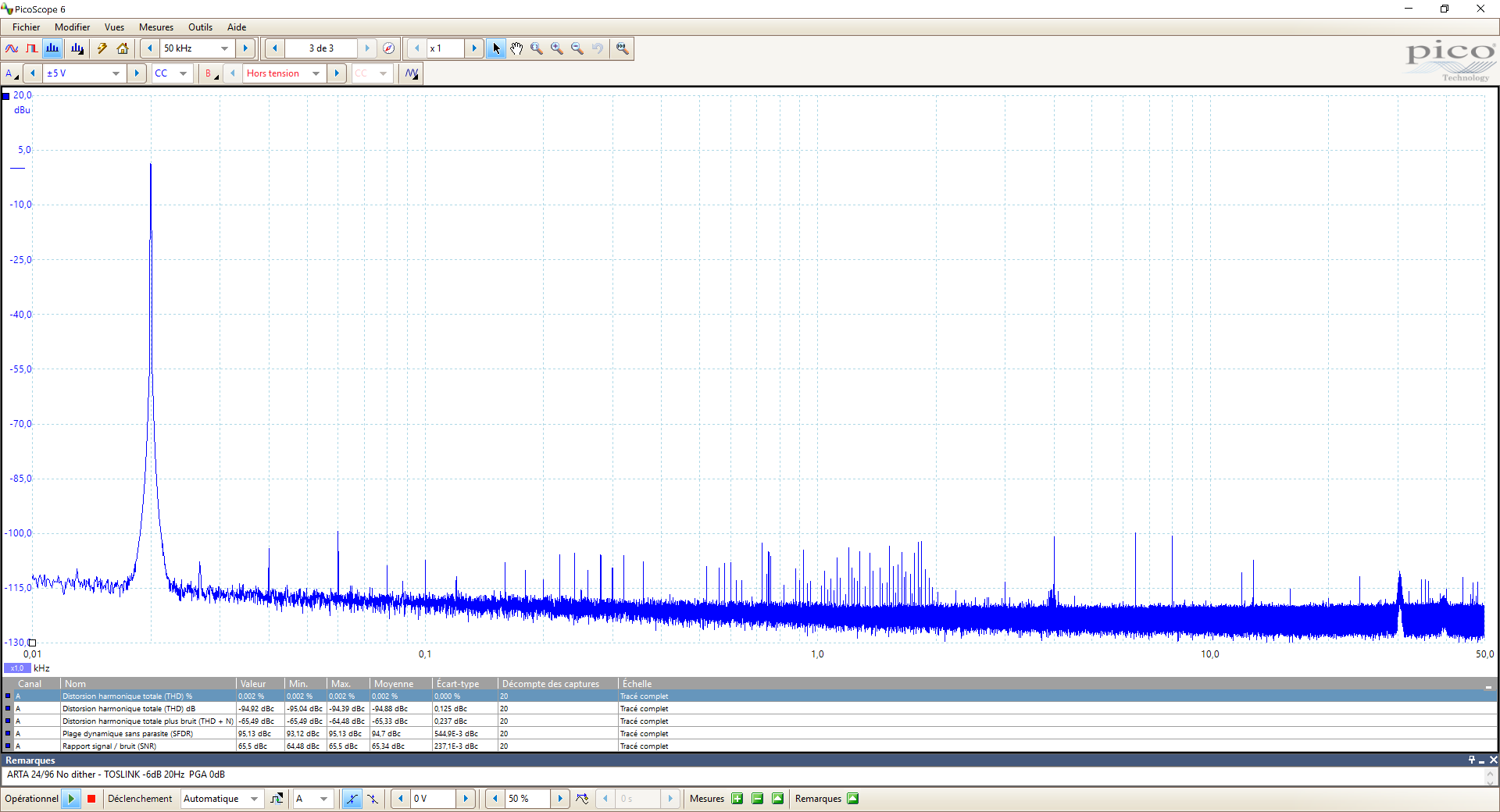Select spectrum mode icon
The height and width of the screenshot is (812, 1500).
[x=52, y=48]
